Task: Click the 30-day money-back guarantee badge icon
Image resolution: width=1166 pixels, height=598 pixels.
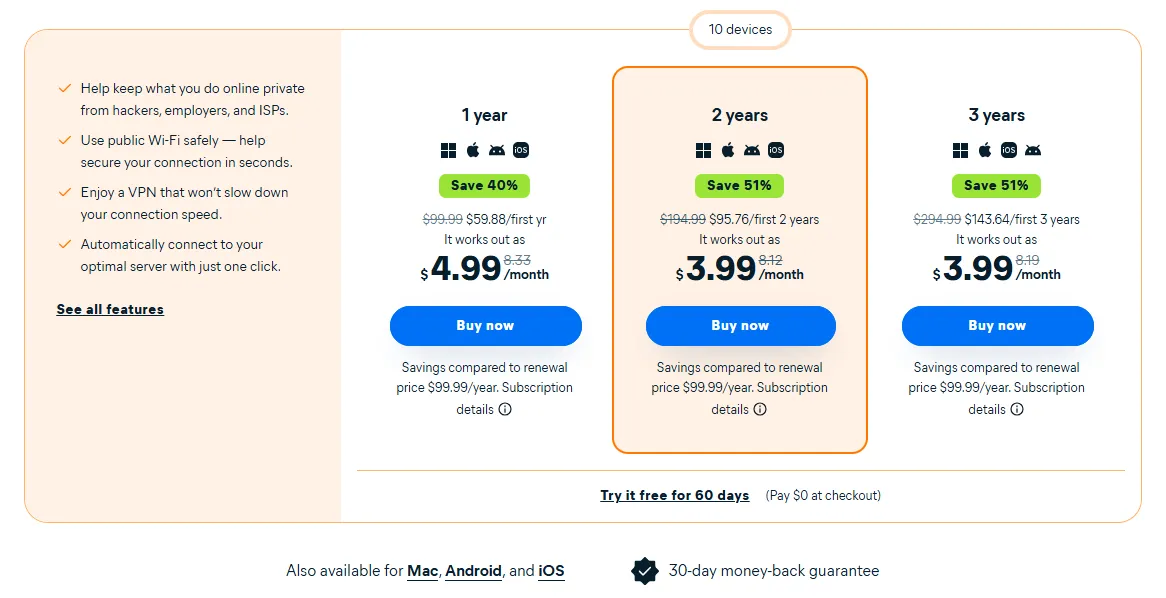Action: (645, 571)
